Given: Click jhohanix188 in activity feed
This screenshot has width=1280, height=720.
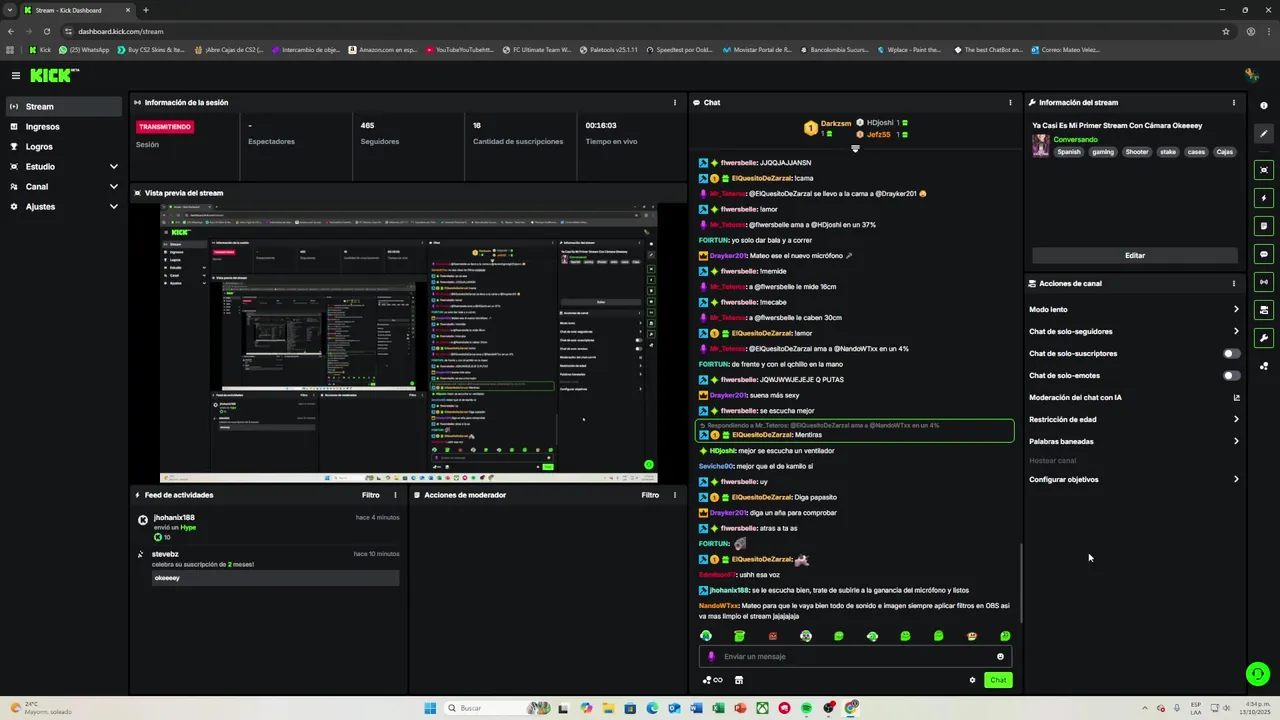Looking at the screenshot, I should click(174, 517).
